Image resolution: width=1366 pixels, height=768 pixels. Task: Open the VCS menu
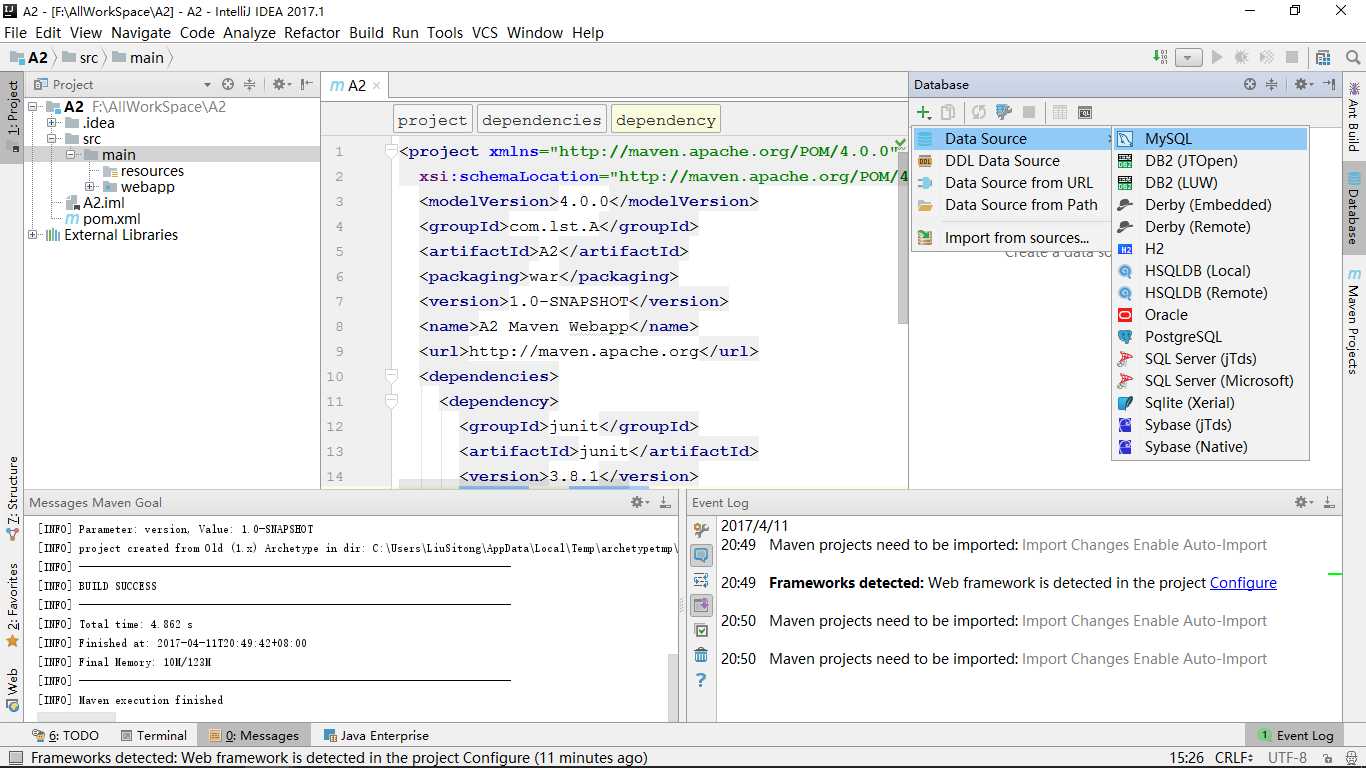pos(485,32)
